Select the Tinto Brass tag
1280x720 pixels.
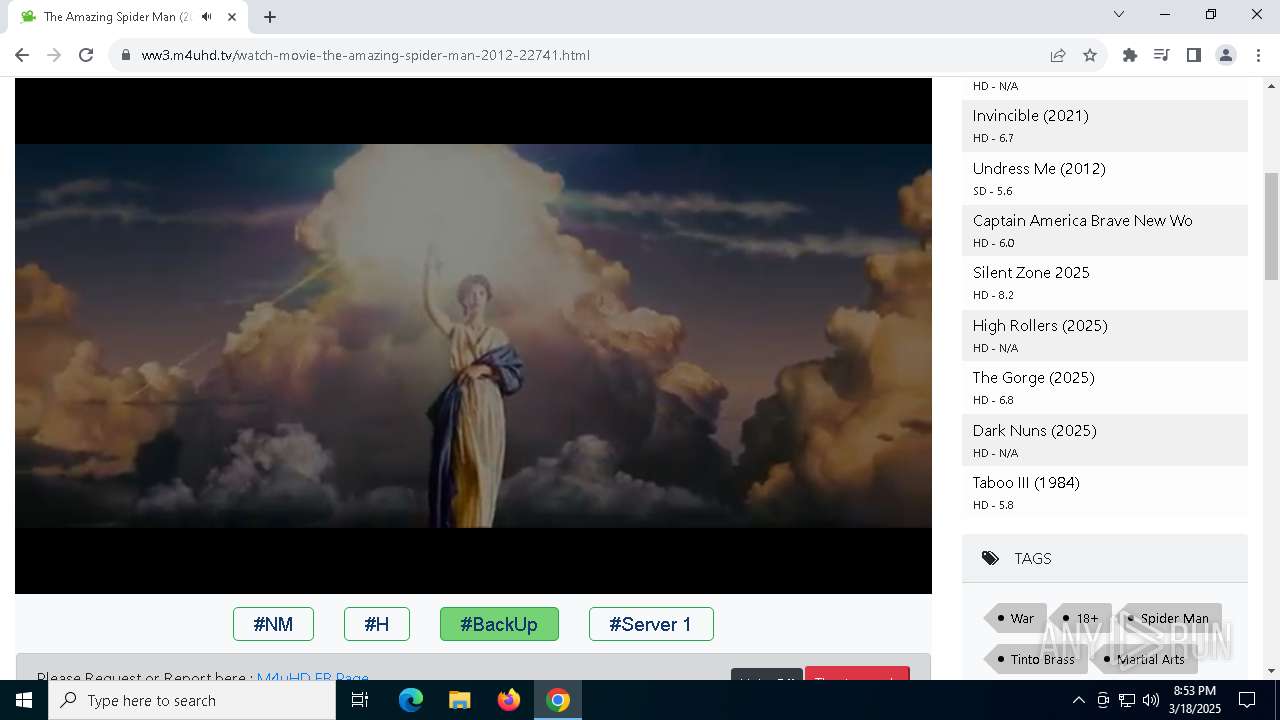[x=1035, y=659]
